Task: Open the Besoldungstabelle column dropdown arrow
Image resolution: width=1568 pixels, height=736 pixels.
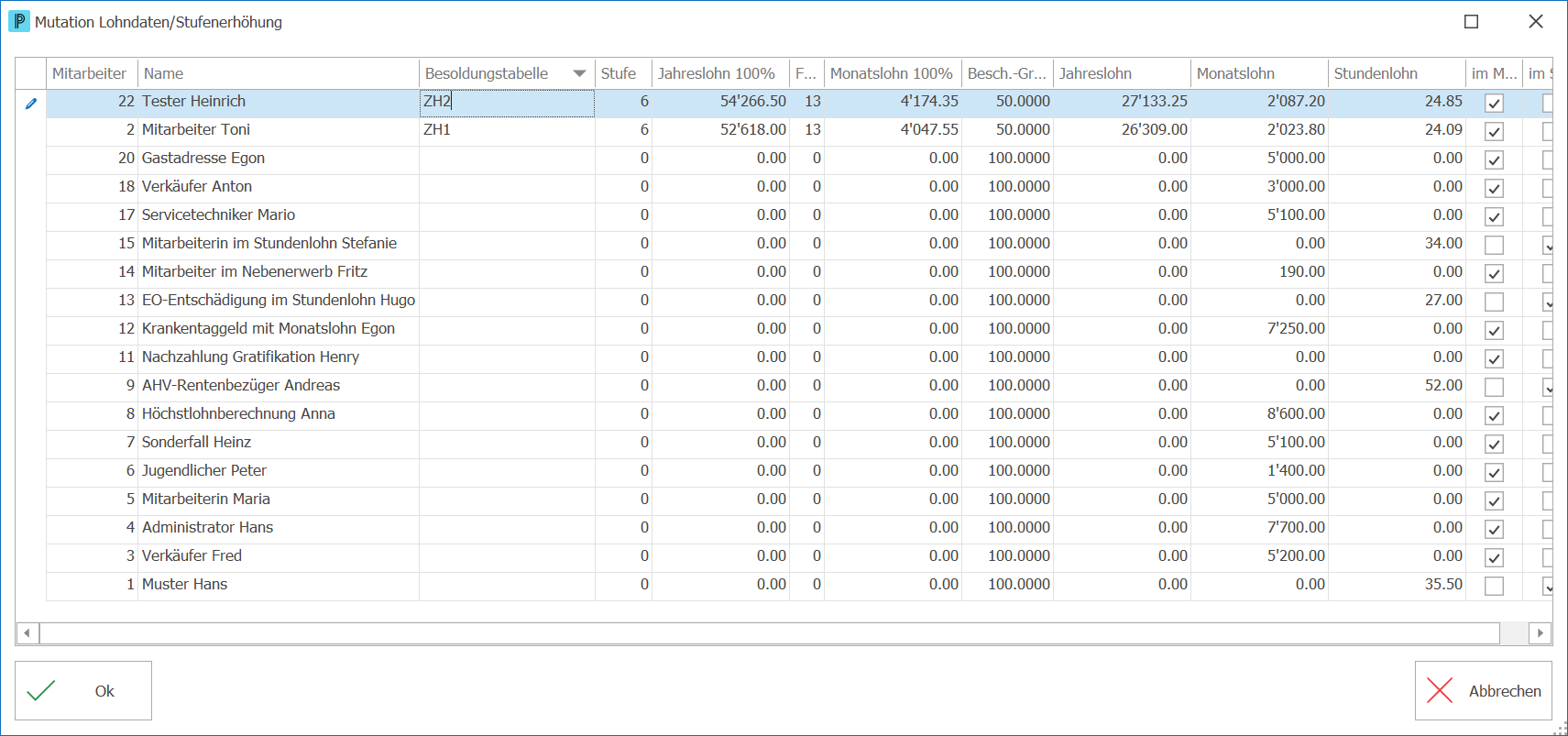Action: point(579,73)
